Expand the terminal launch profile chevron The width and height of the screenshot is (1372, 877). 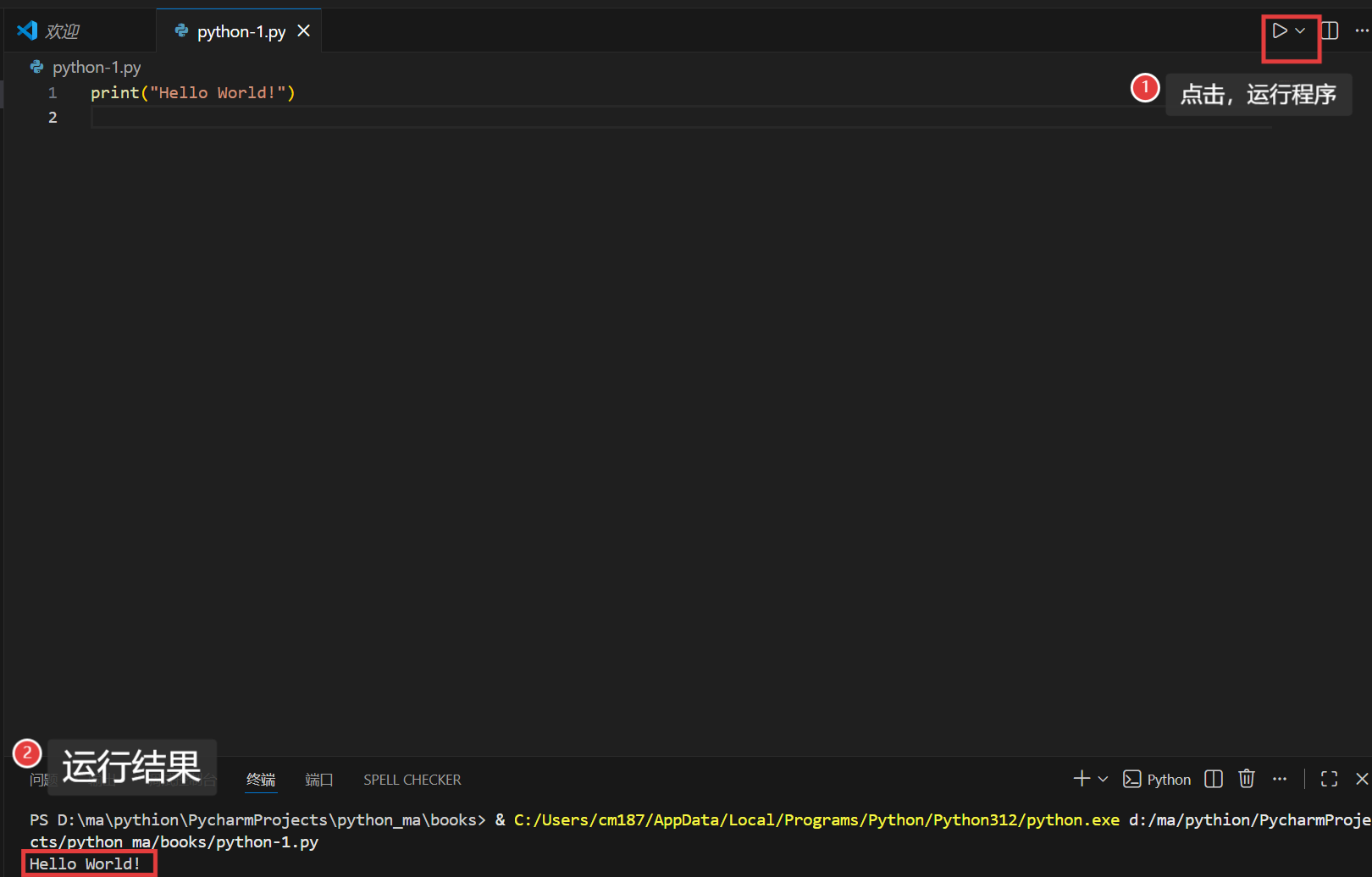(x=1103, y=779)
